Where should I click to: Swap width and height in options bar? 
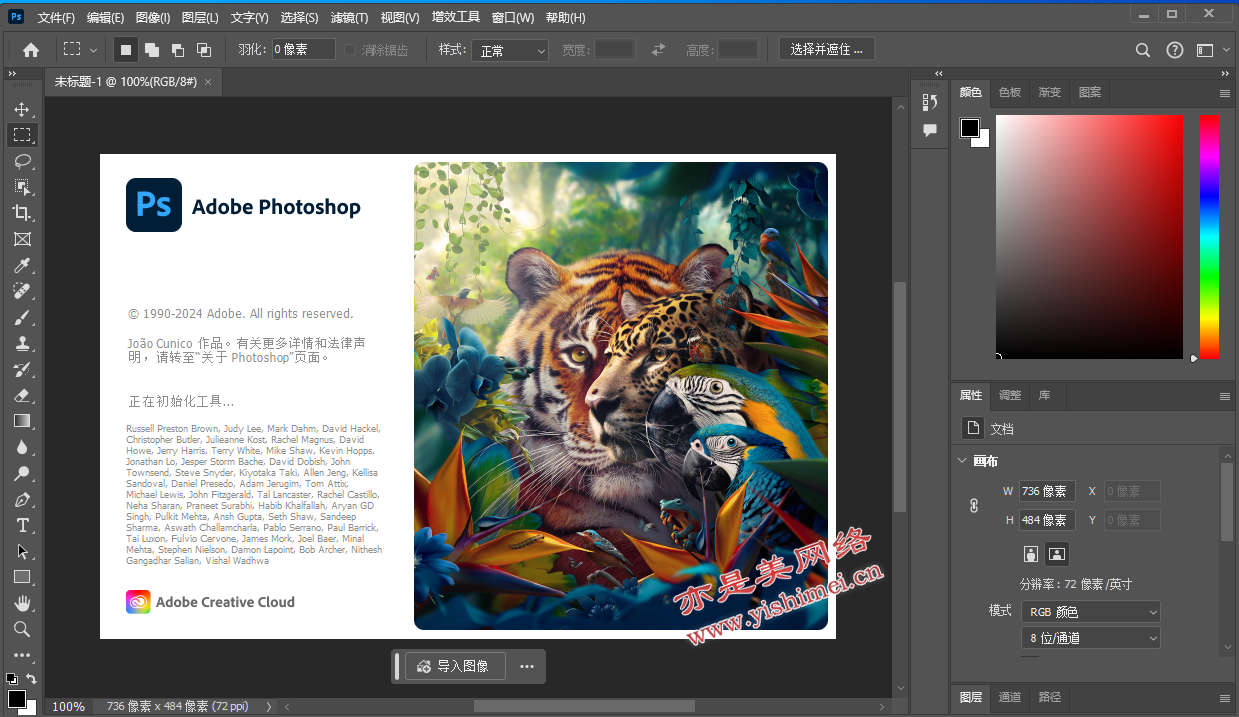tap(658, 50)
